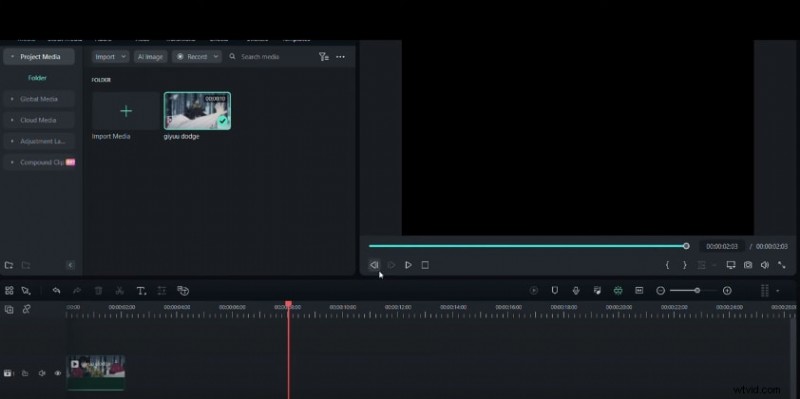Click the fullscreen expand arrows icon
The image size is (800, 399).
click(x=782, y=265)
